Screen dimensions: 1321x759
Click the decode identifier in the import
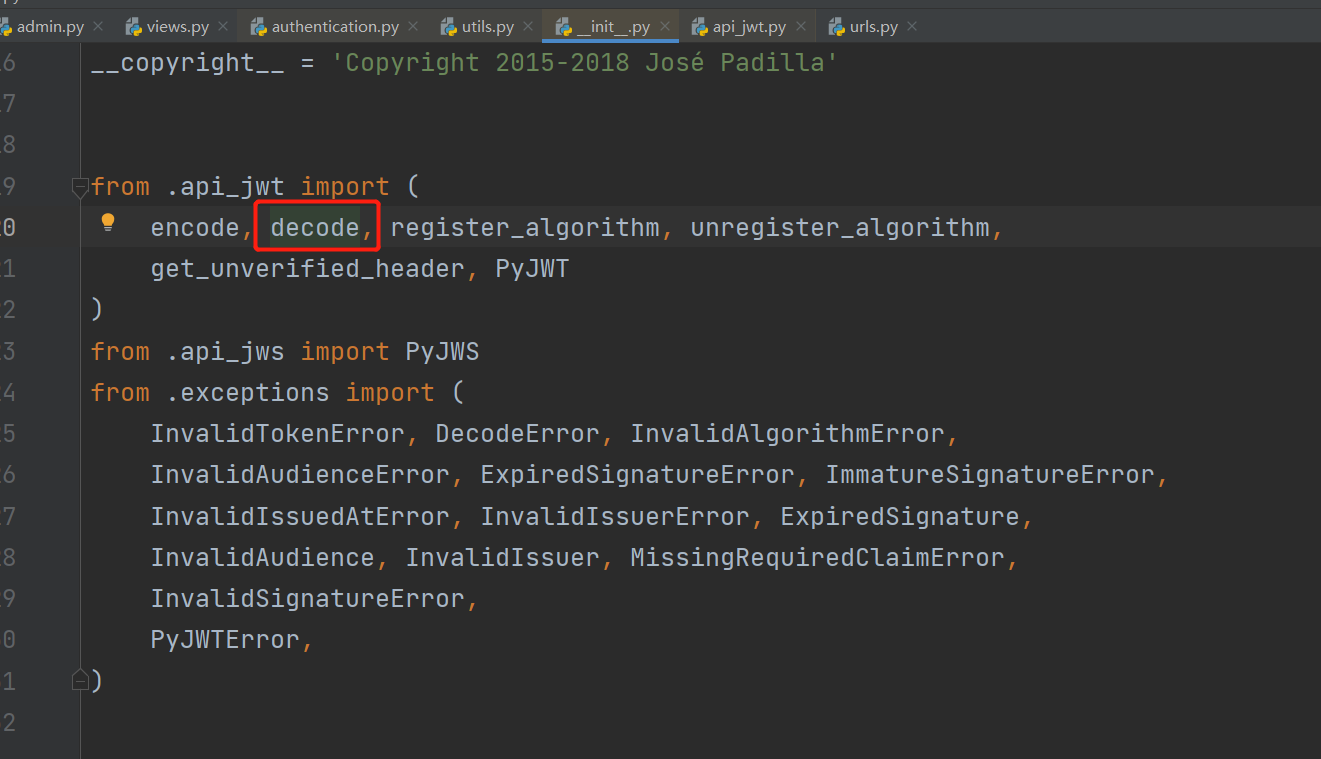point(315,228)
